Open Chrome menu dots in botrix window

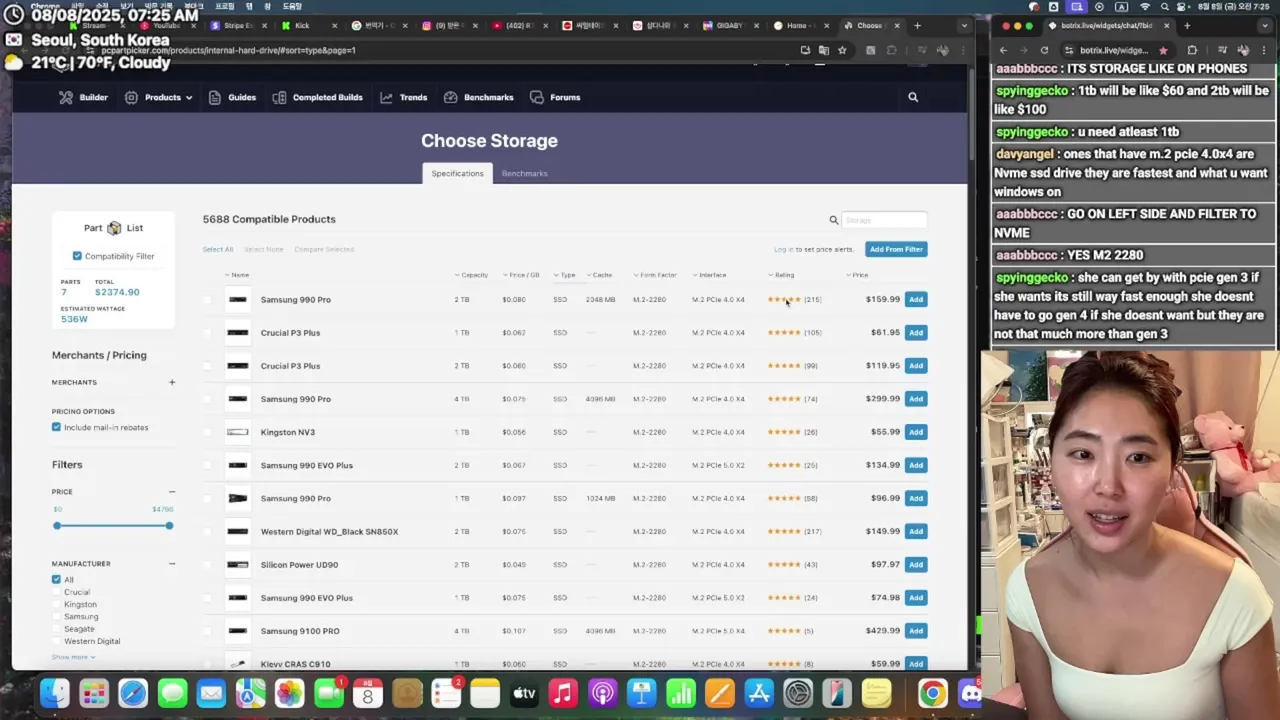pos(1266,50)
